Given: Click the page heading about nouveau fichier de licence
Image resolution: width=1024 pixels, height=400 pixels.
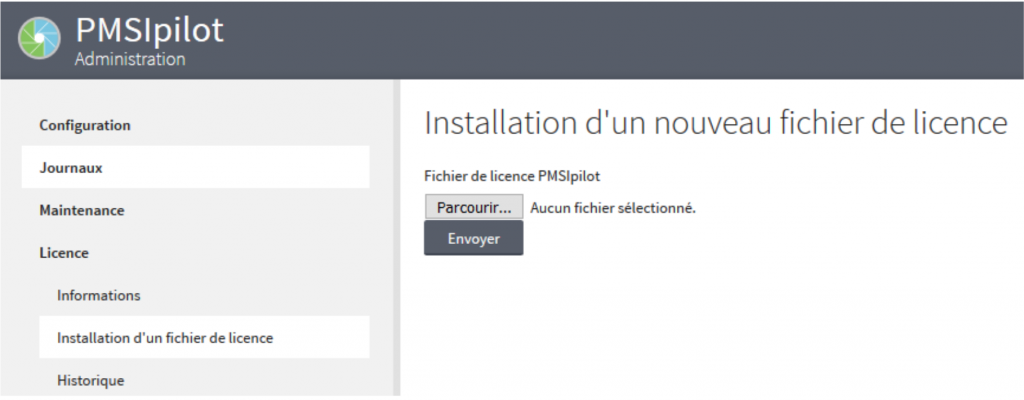Looking at the screenshot, I should (x=715, y=123).
